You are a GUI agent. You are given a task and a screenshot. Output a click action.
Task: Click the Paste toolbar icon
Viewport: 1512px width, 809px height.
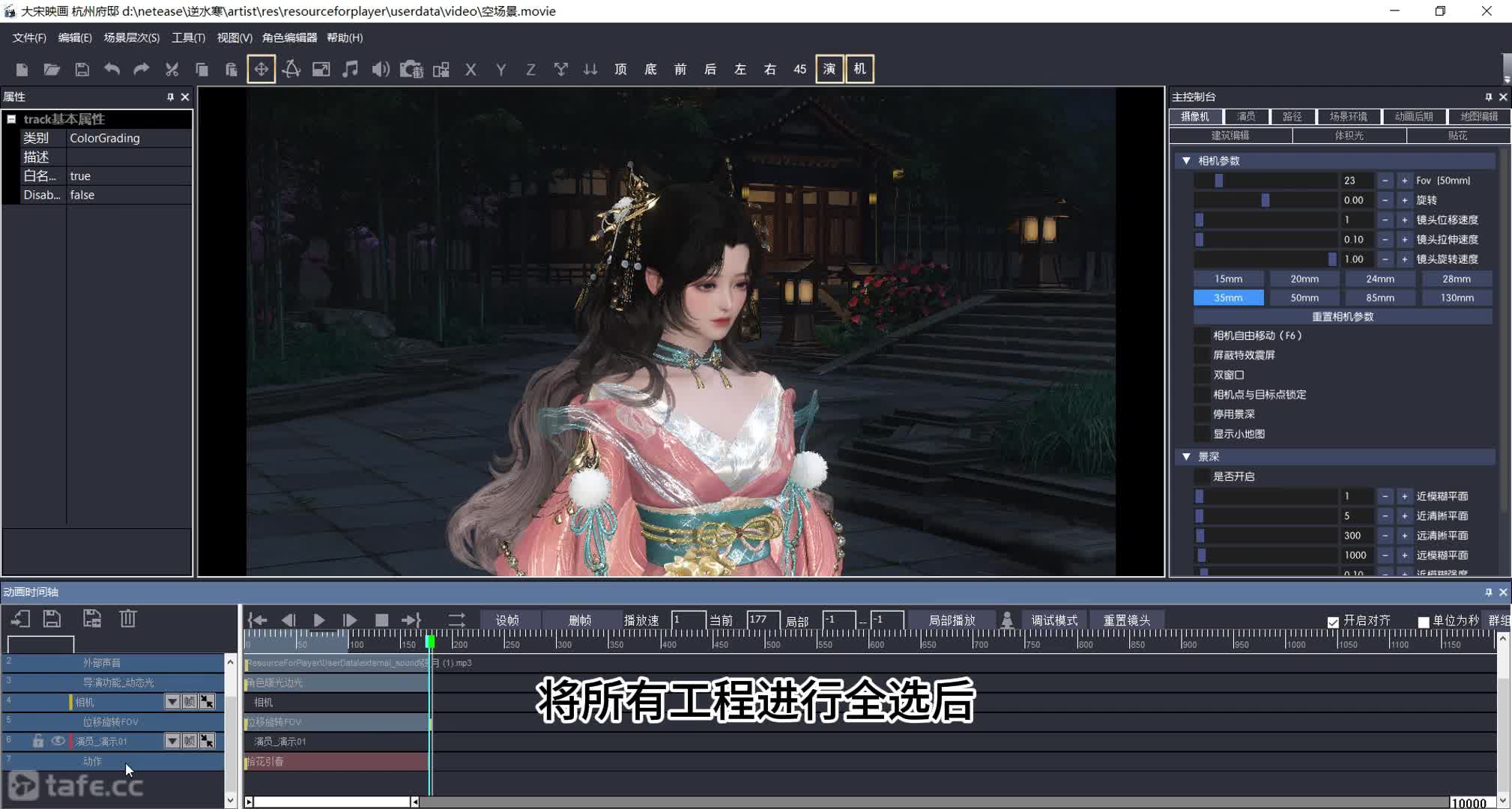point(232,70)
